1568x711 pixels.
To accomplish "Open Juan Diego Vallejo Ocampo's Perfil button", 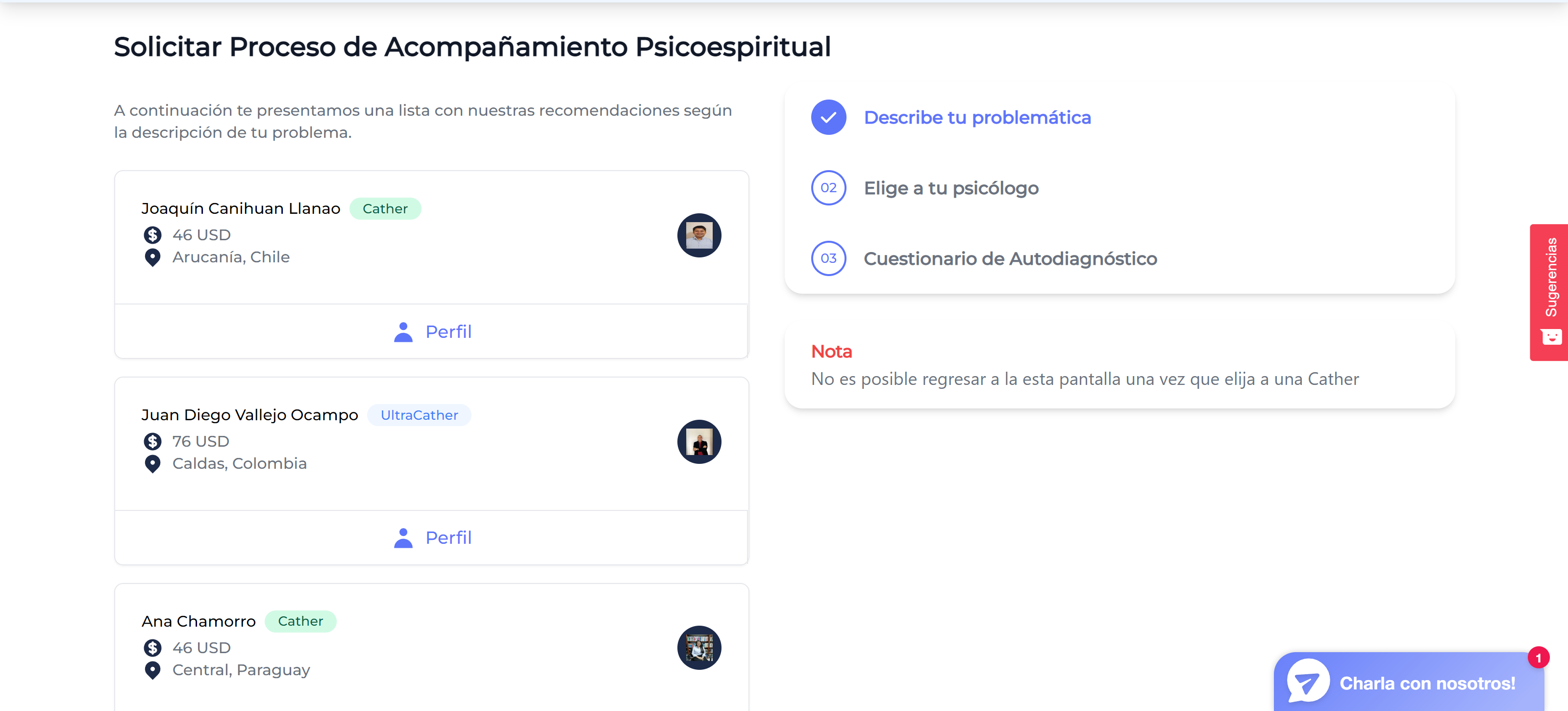I will point(431,537).
